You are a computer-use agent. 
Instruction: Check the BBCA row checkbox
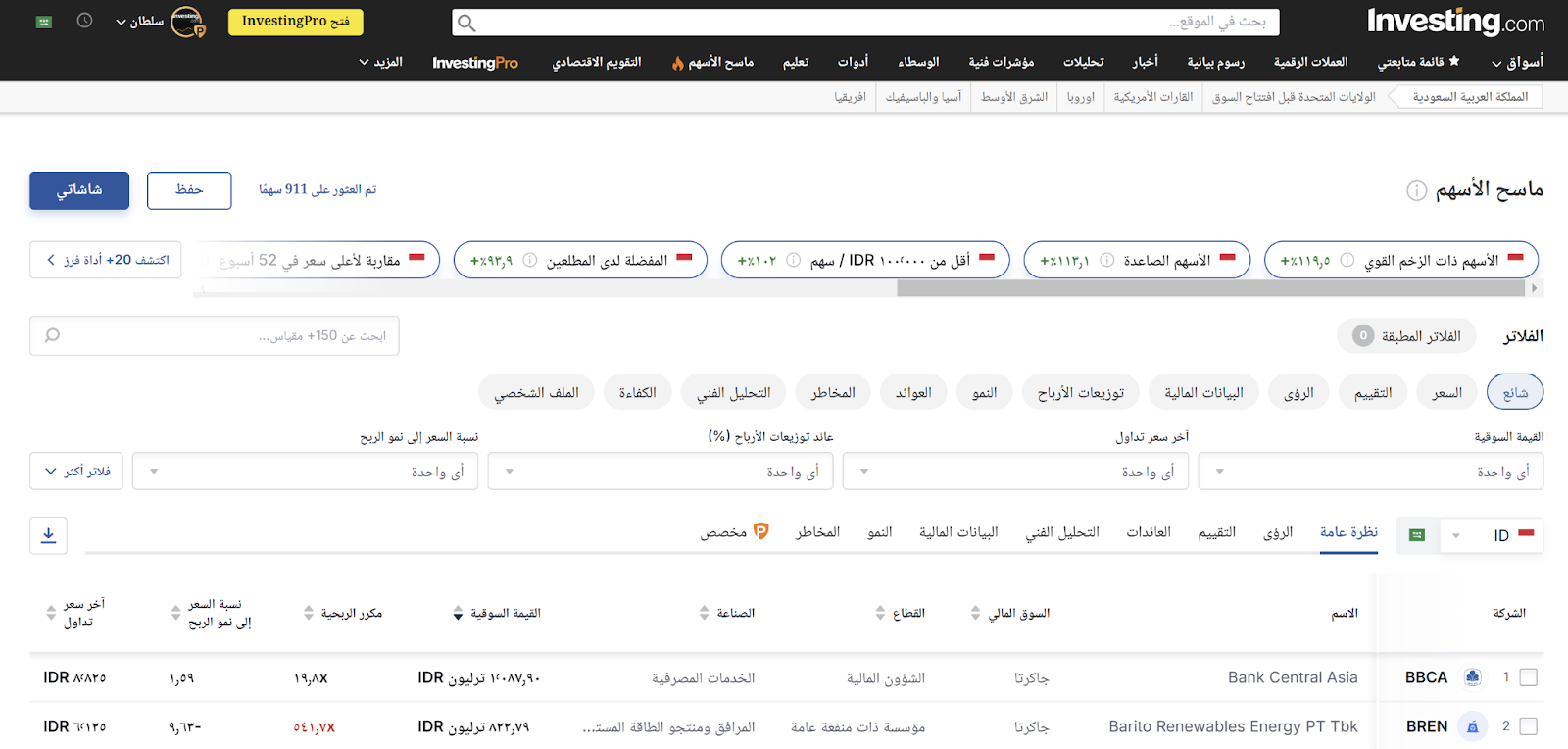1528,677
